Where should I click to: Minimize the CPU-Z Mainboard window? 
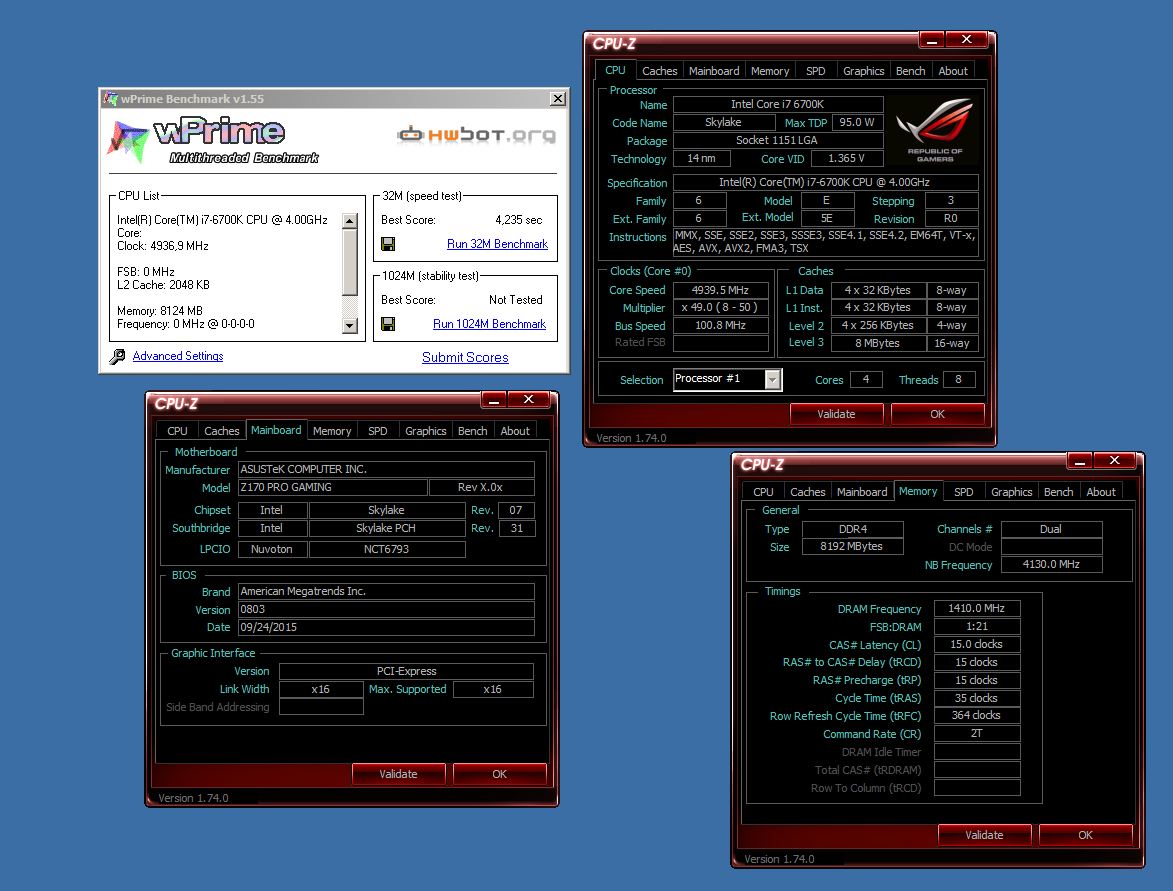(494, 400)
